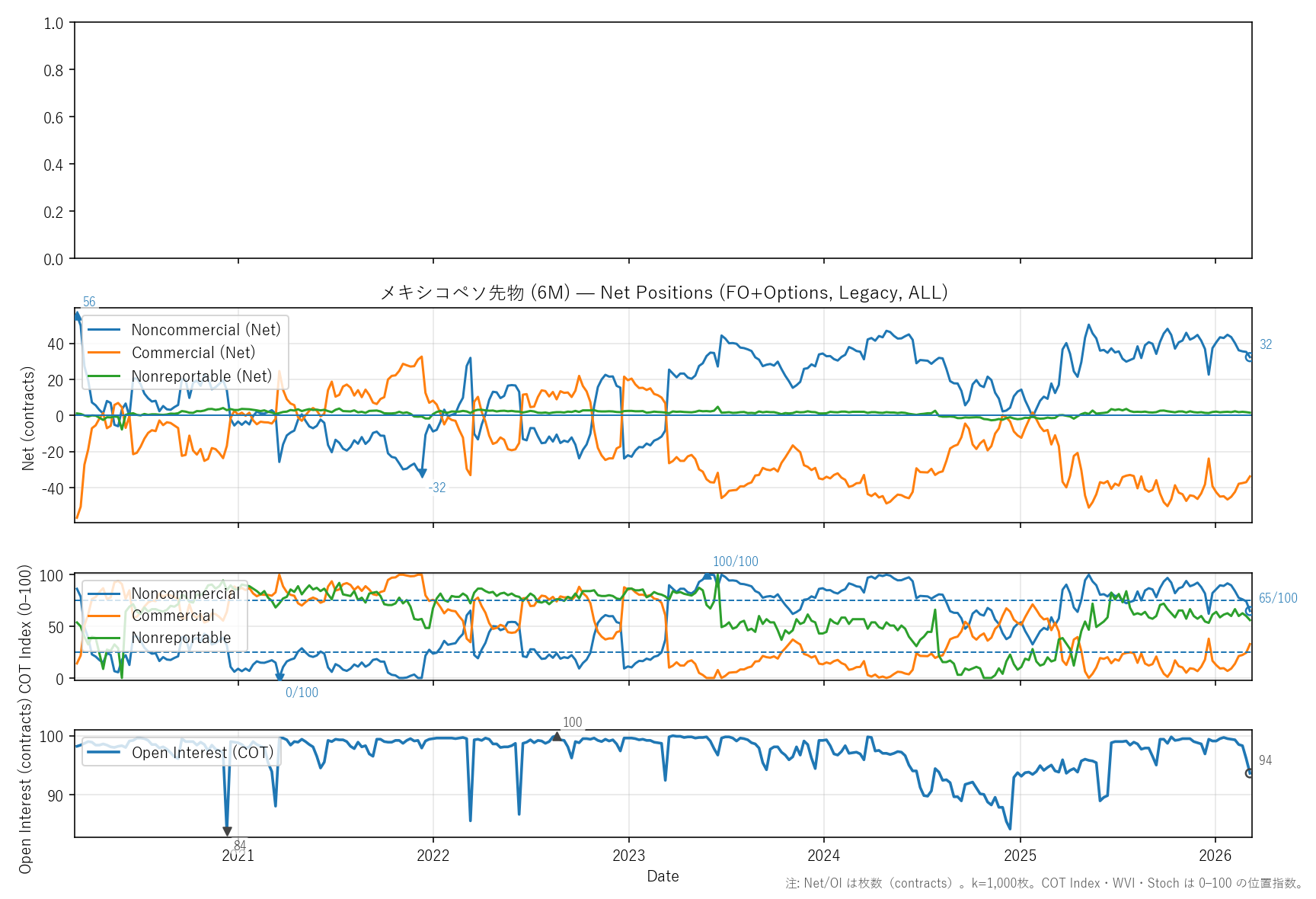Screen dimensions: 1316x899
Task: Click the 2023 tick label on Date axis
Action: 628,856
